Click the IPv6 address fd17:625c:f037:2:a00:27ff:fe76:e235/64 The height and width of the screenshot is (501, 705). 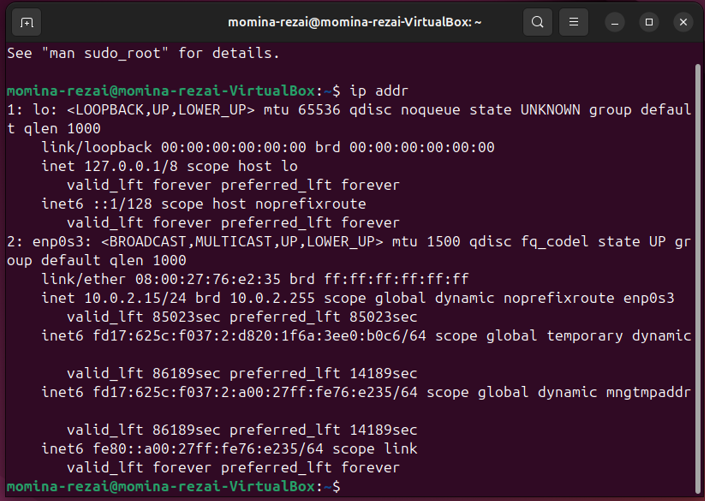pyautogui.click(x=255, y=392)
